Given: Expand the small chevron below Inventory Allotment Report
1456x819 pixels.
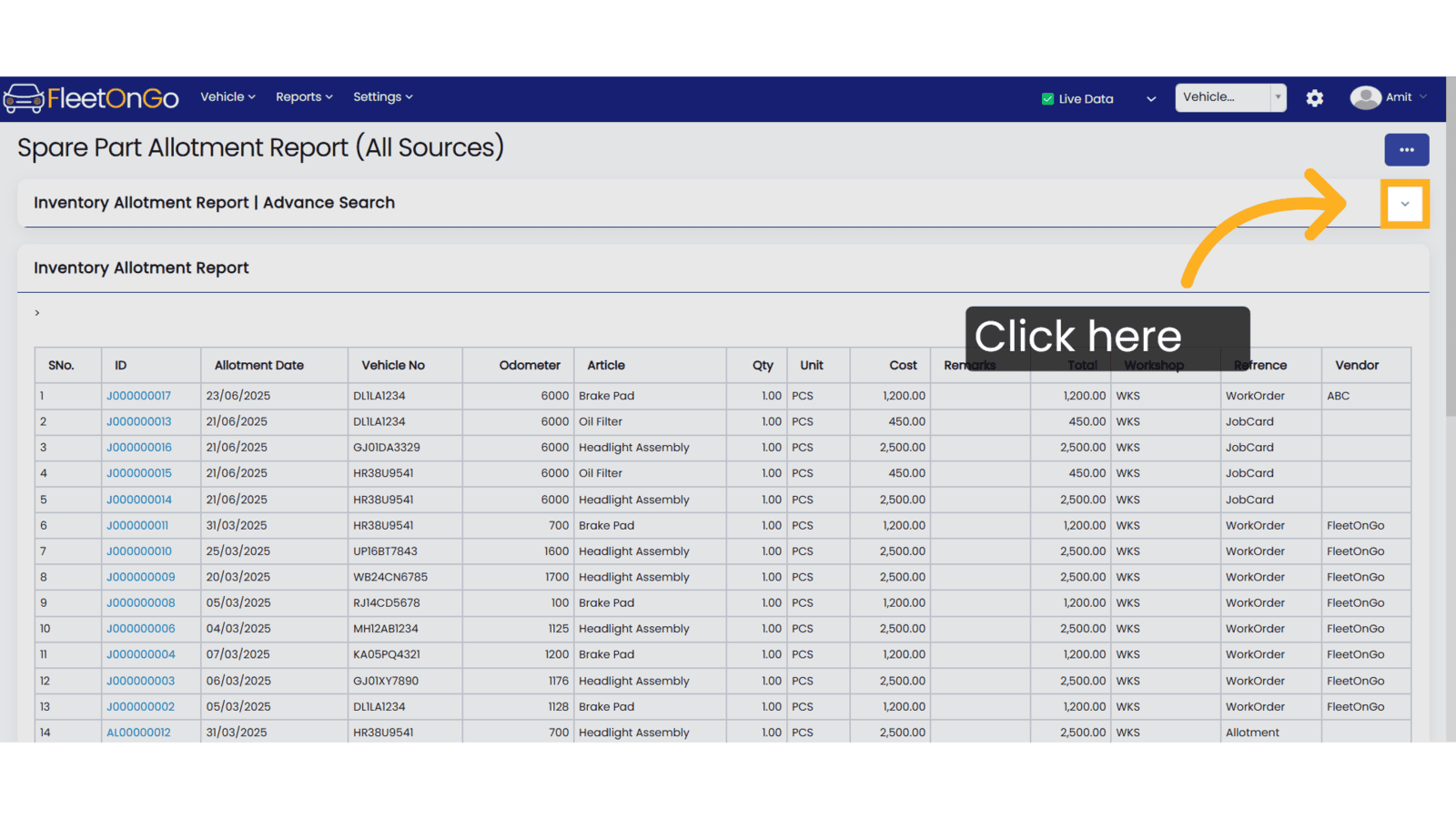Looking at the screenshot, I should click(37, 313).
